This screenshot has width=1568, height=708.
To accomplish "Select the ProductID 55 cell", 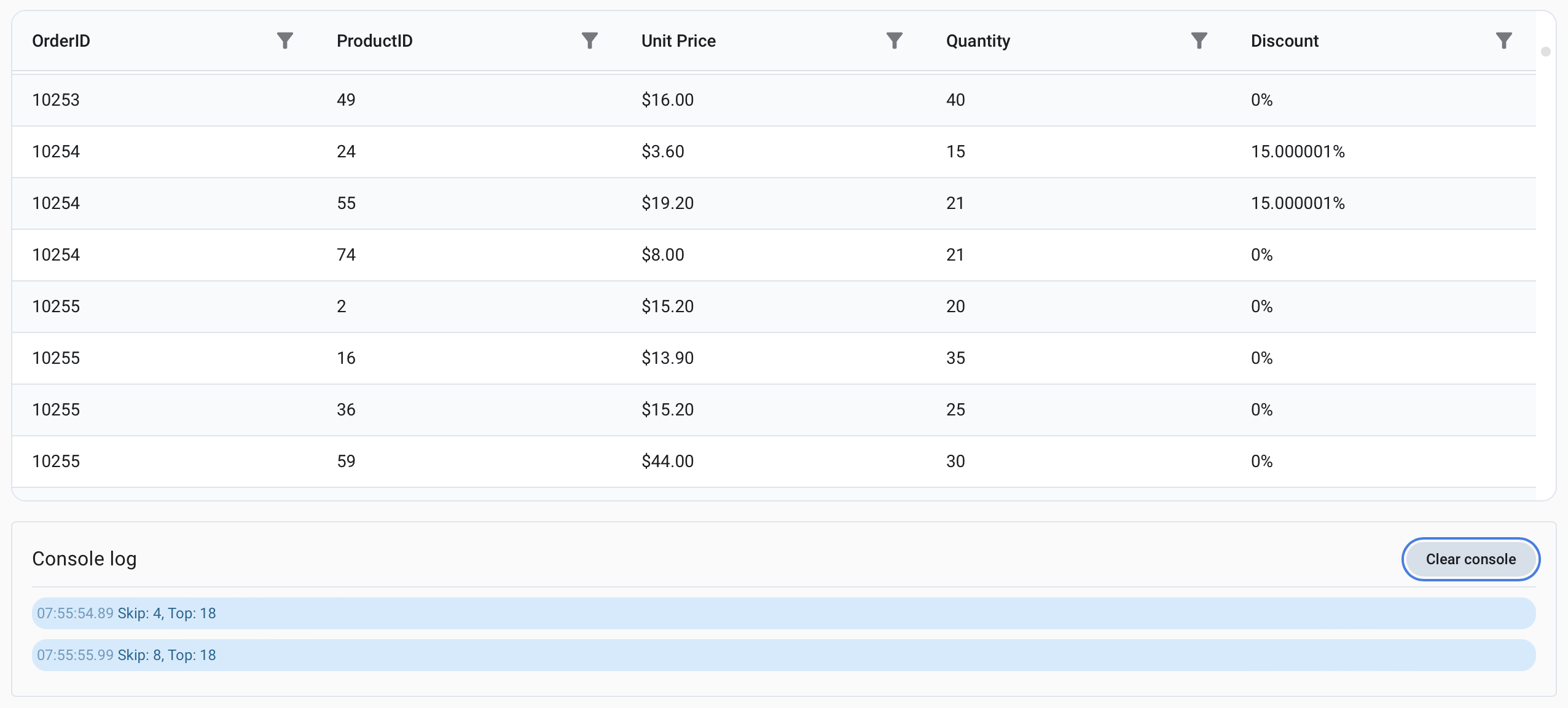I will pyautogui.click(x=469, y=203).
